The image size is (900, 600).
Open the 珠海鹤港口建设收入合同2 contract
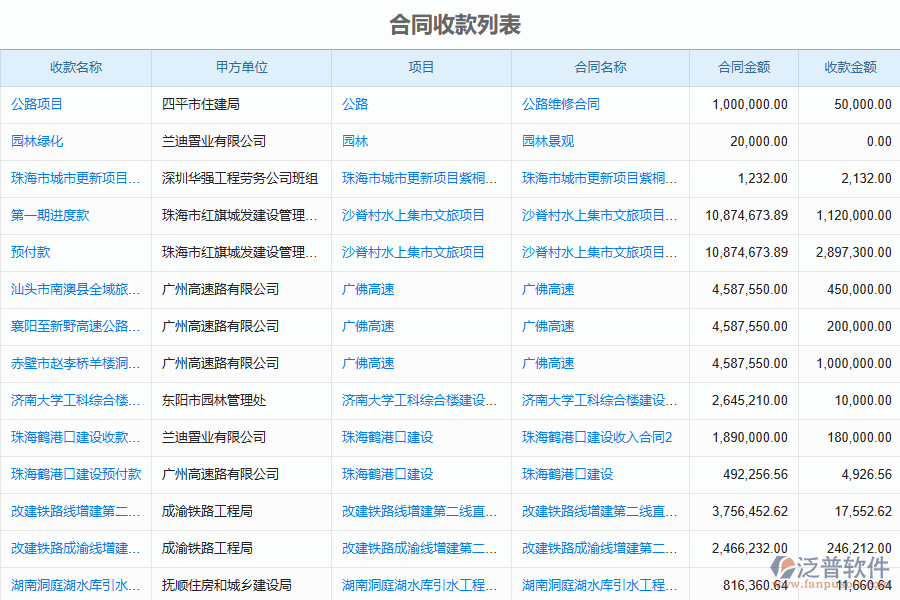click(x=597, y=437)
